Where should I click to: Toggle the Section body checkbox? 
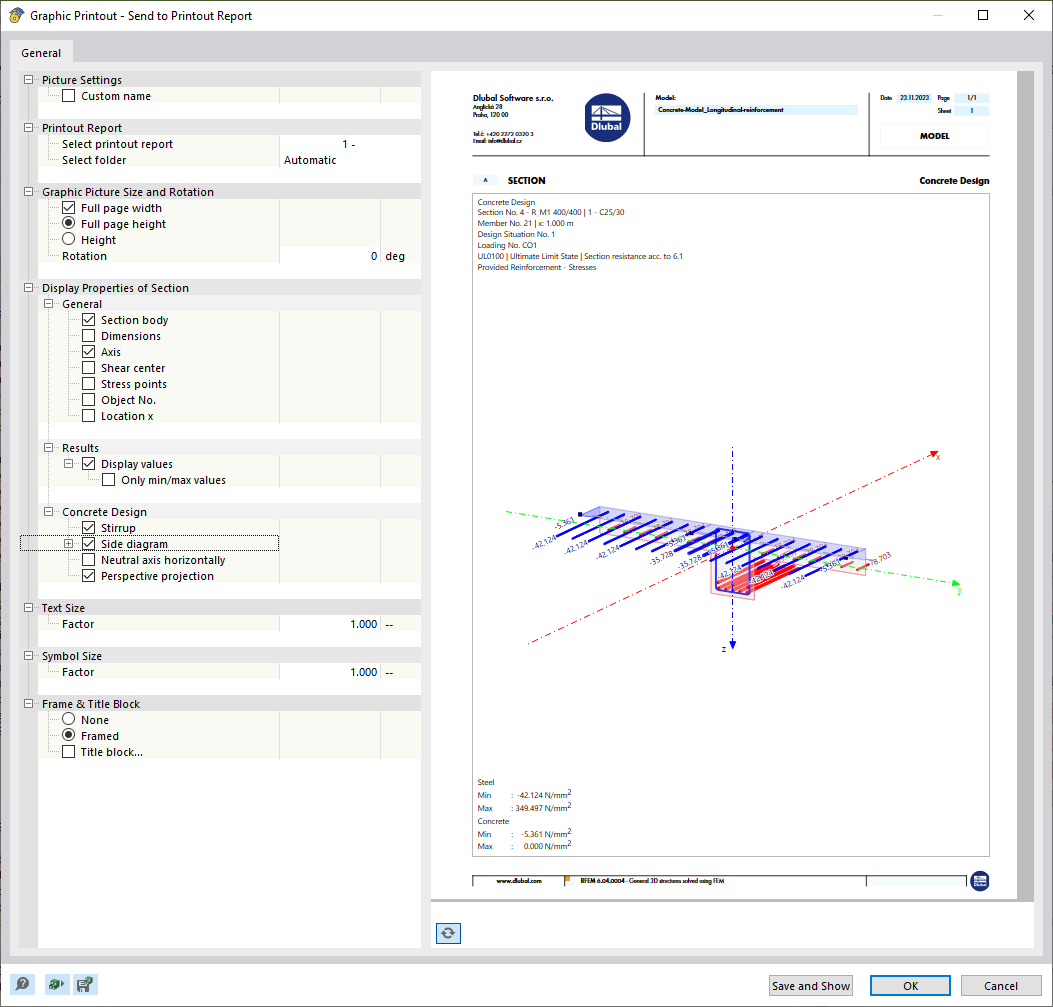click(89, 320)
